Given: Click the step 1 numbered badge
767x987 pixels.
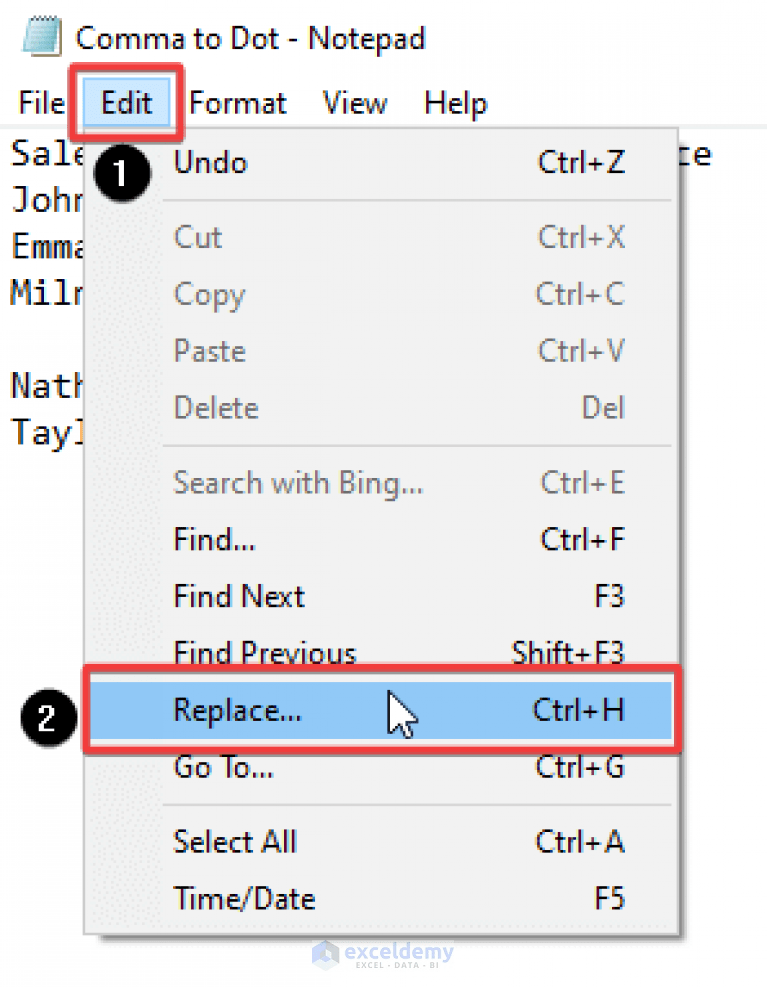Looking at the screenshot, I should pyautogui.click(x=121, y=174).
